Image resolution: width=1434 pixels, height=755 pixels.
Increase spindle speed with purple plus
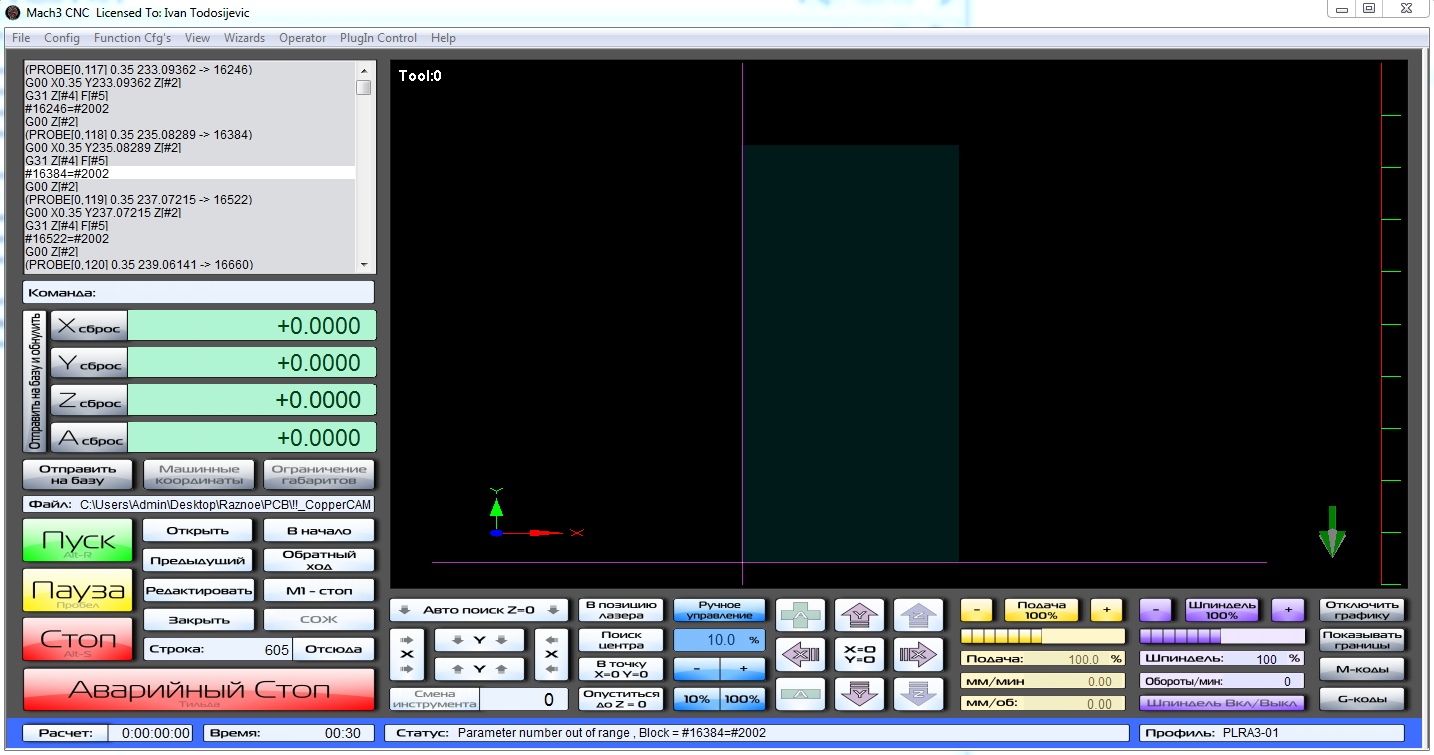1288,610
